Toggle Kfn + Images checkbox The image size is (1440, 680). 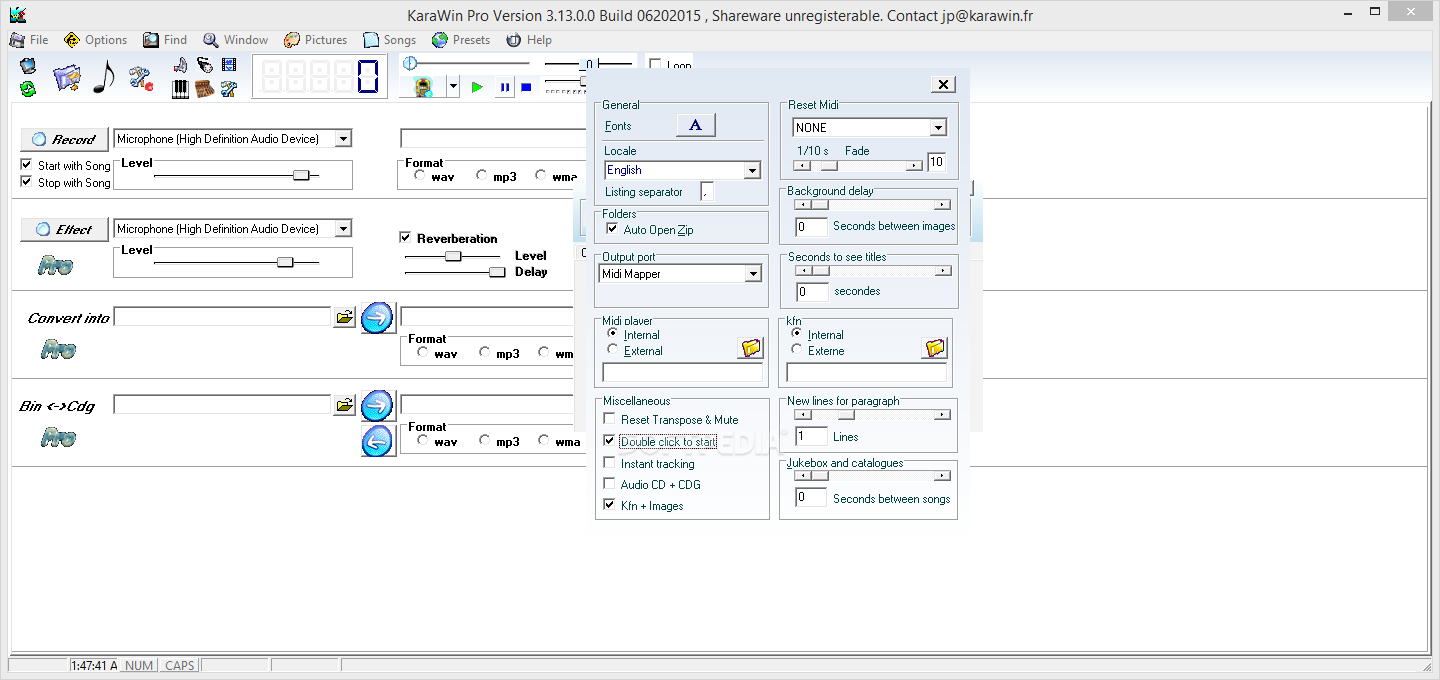tap(610, 505)
